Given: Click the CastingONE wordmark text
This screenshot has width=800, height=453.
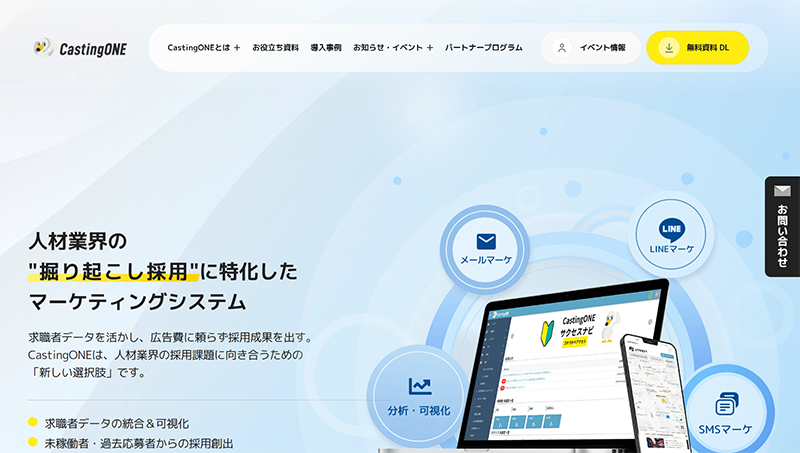Looking at the screenshot, I should tap(93, 49).
